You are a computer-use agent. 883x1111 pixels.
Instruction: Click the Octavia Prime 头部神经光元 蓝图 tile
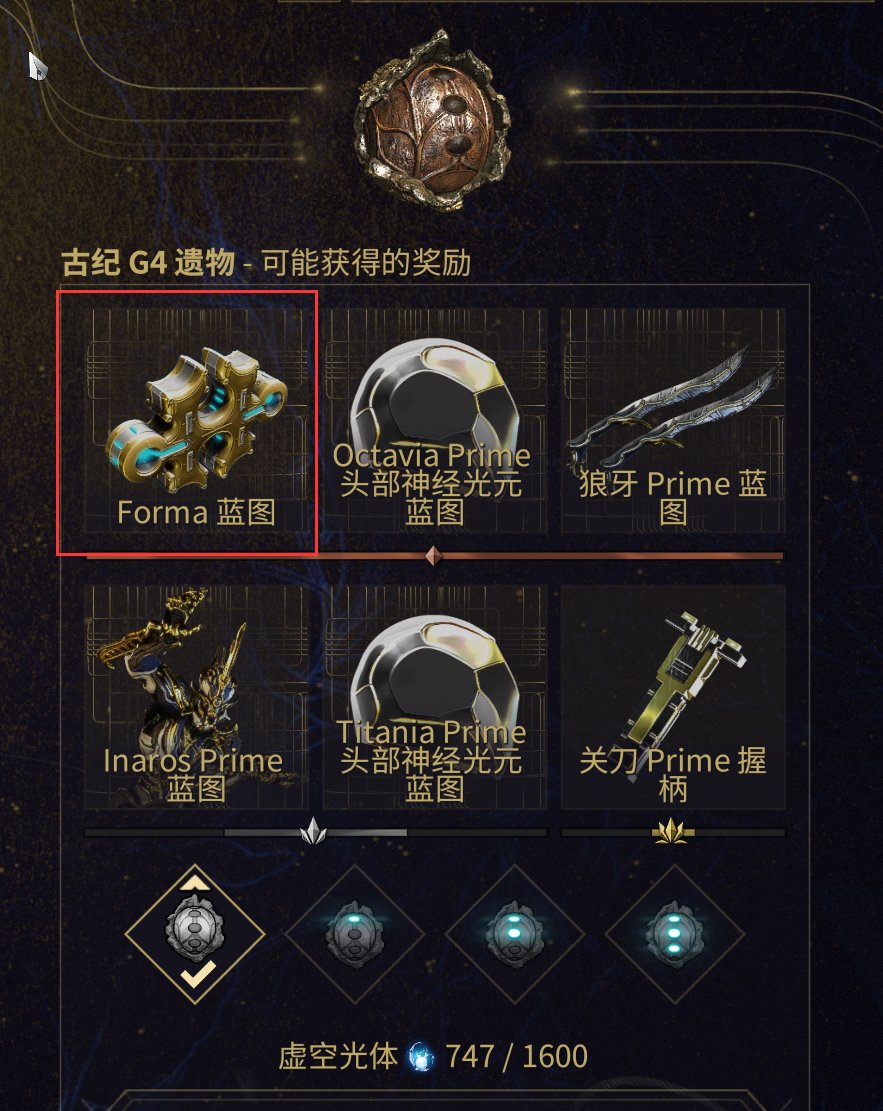(434, 420)
